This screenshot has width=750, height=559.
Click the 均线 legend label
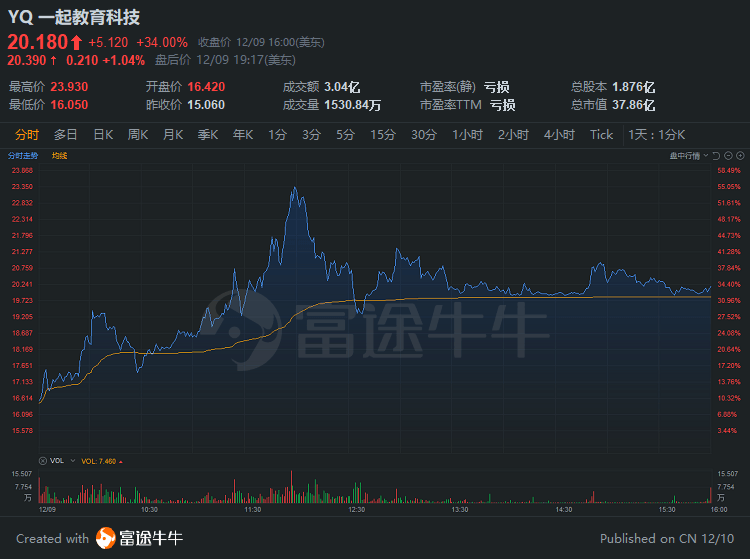click(60, 155)
